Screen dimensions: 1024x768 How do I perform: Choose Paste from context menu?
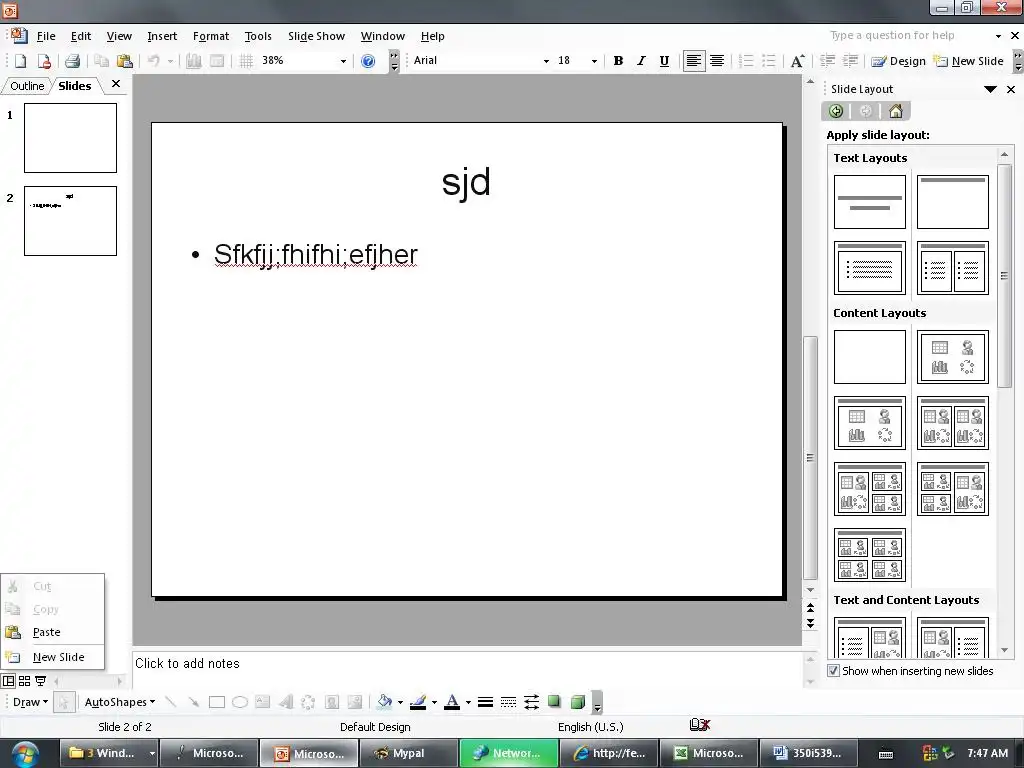(52, 632)
